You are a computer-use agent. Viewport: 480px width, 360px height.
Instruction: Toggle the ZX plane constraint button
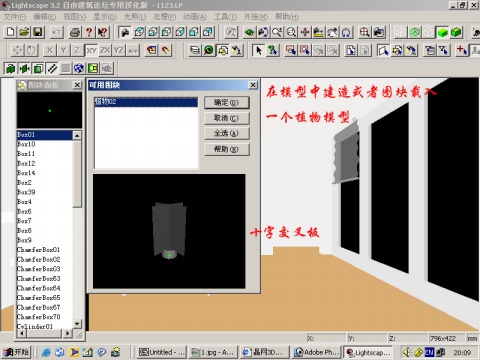(x=105, y=50)
